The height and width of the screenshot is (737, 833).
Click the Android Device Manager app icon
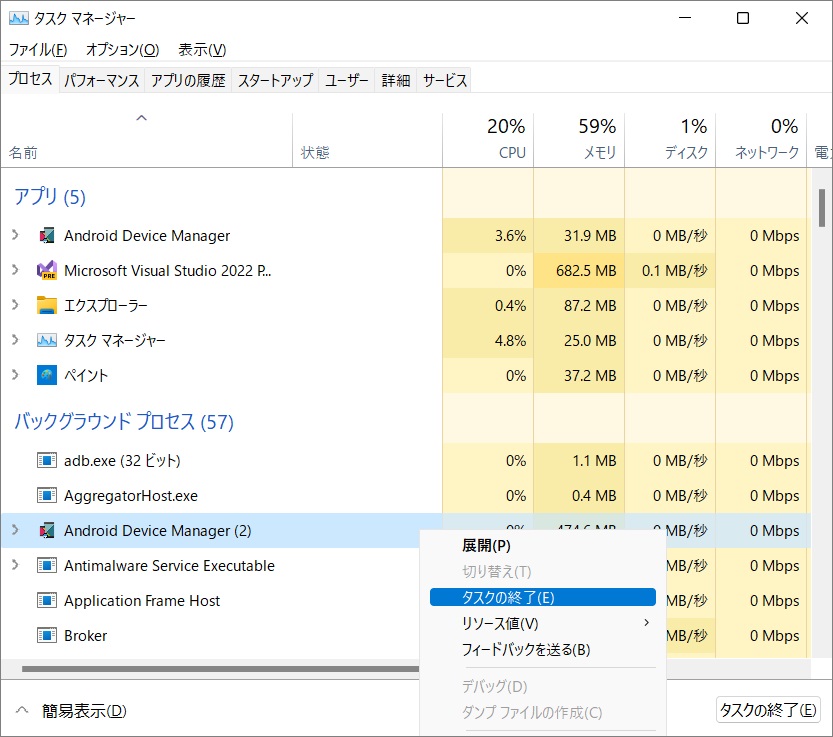pos(47,235)
